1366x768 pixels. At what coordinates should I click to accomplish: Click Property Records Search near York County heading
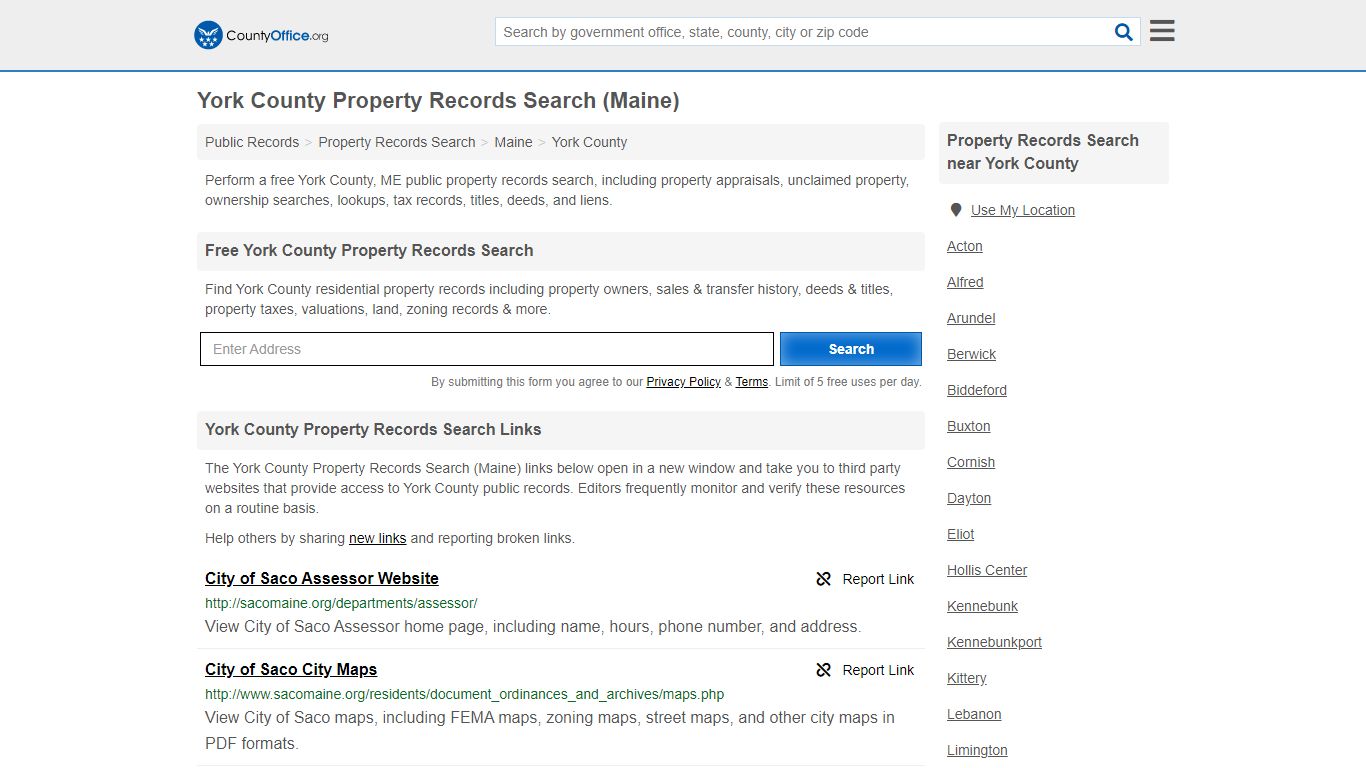click(1043, 152)
